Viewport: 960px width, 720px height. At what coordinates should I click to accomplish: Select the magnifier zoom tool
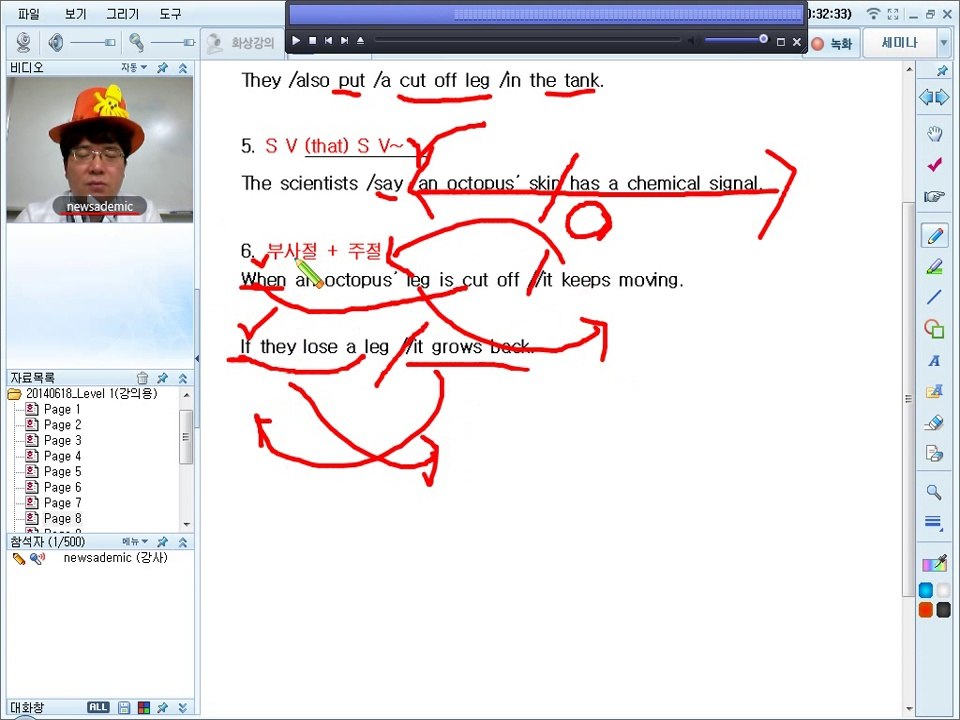tap(934, 492)
